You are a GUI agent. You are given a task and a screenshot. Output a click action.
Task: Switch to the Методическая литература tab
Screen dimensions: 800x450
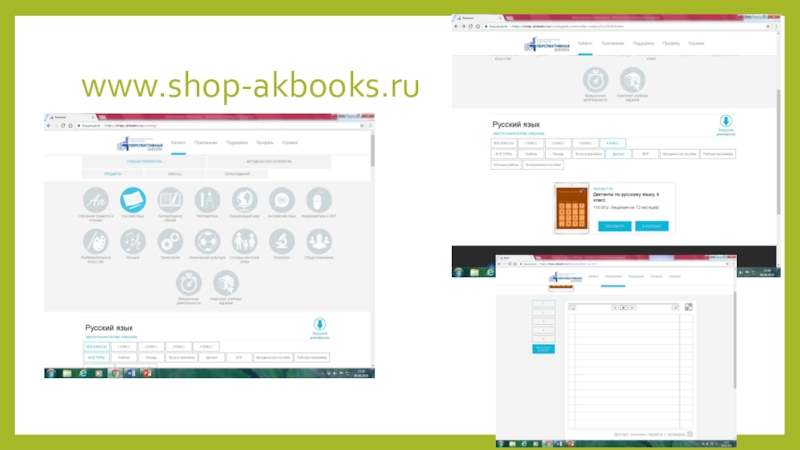pos(269,162)
